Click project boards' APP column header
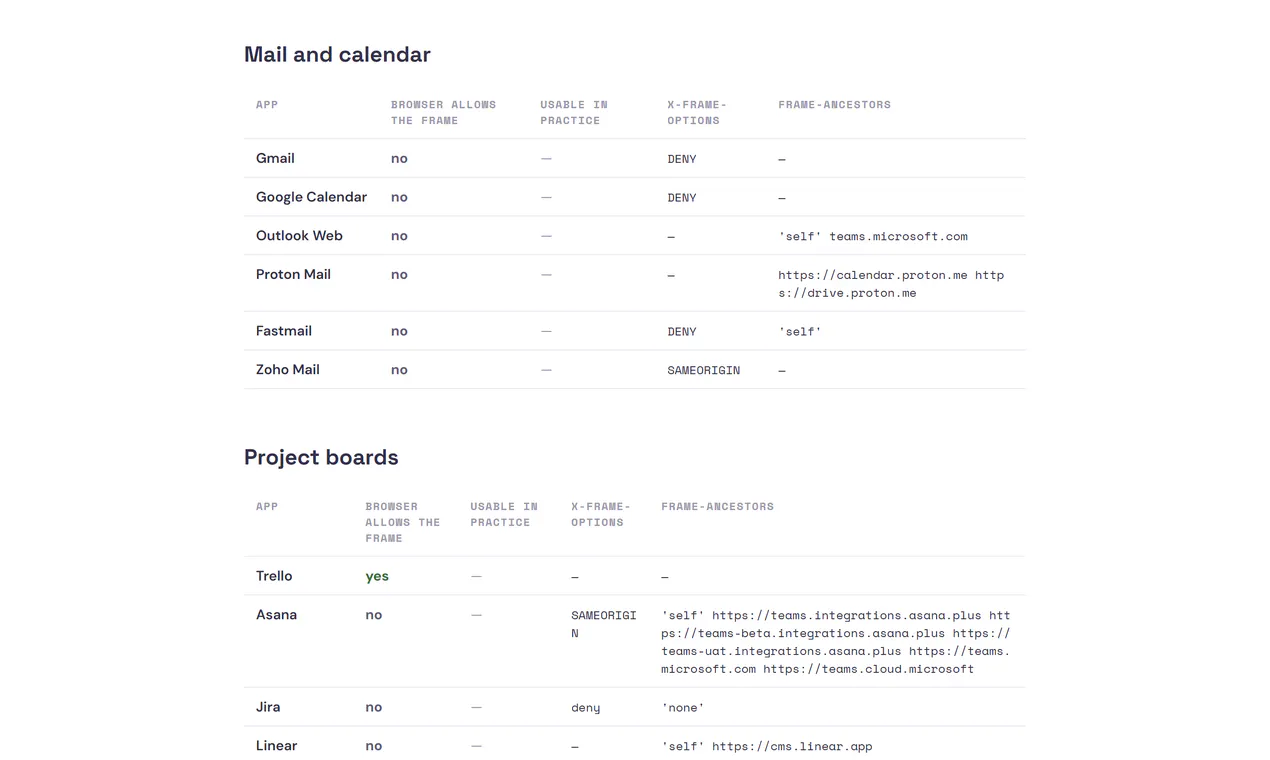Screen dimensions: 1270x760 267,507
